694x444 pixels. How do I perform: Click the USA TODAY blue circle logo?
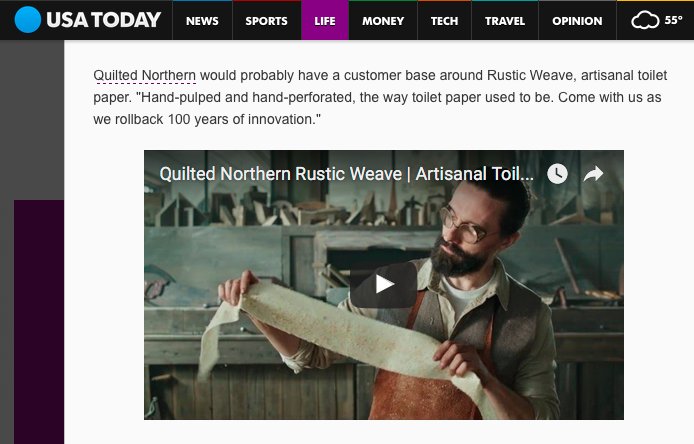click(x=27, y=20)
